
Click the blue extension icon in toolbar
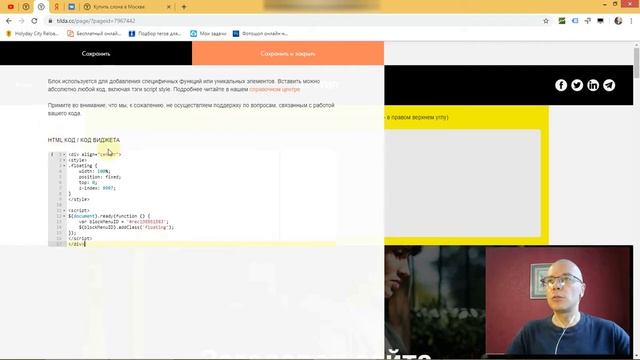(575, 21)
